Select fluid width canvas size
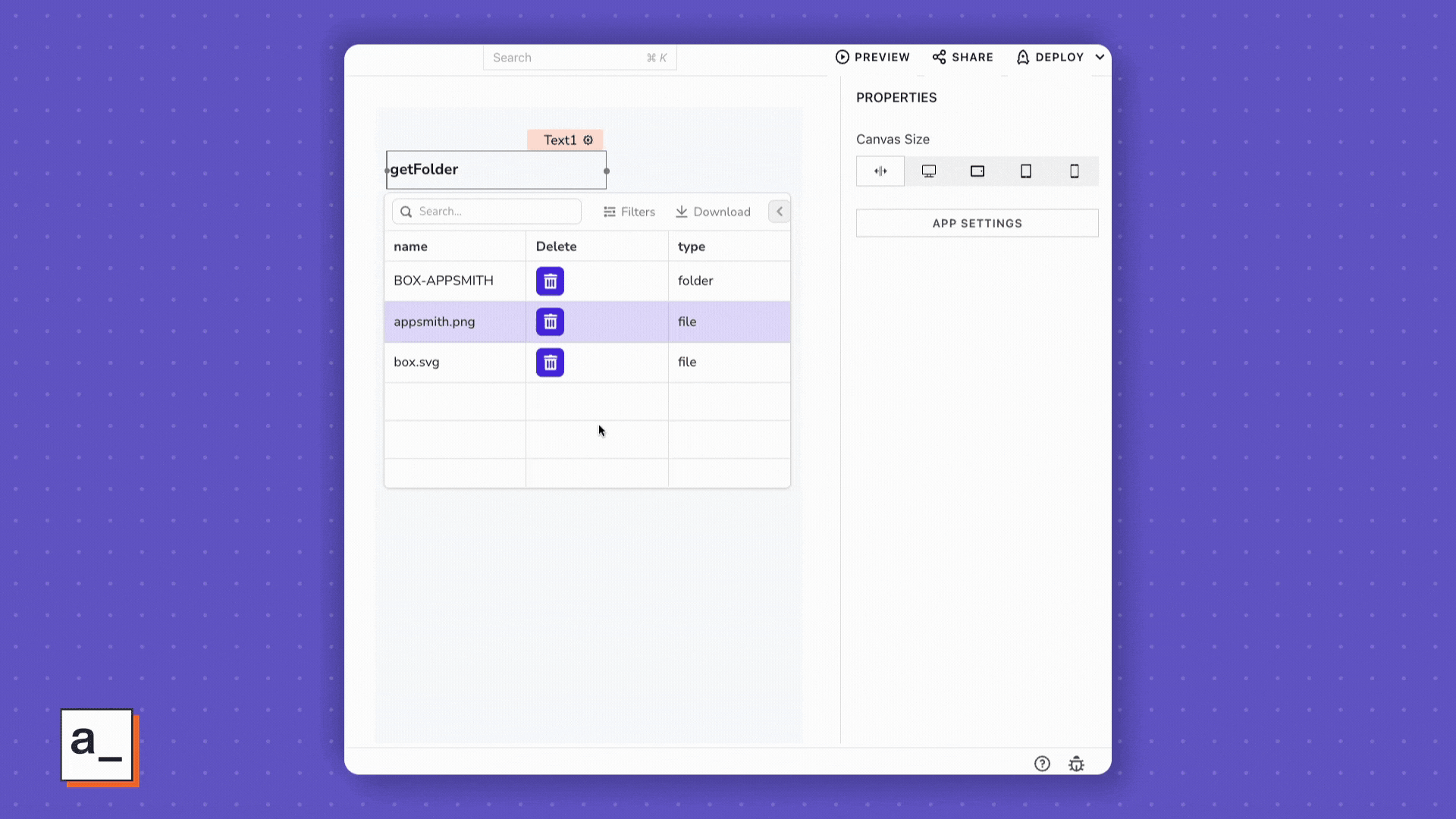Image resolution: width=1456 pixels, height=819 pixels. (880, 171)
